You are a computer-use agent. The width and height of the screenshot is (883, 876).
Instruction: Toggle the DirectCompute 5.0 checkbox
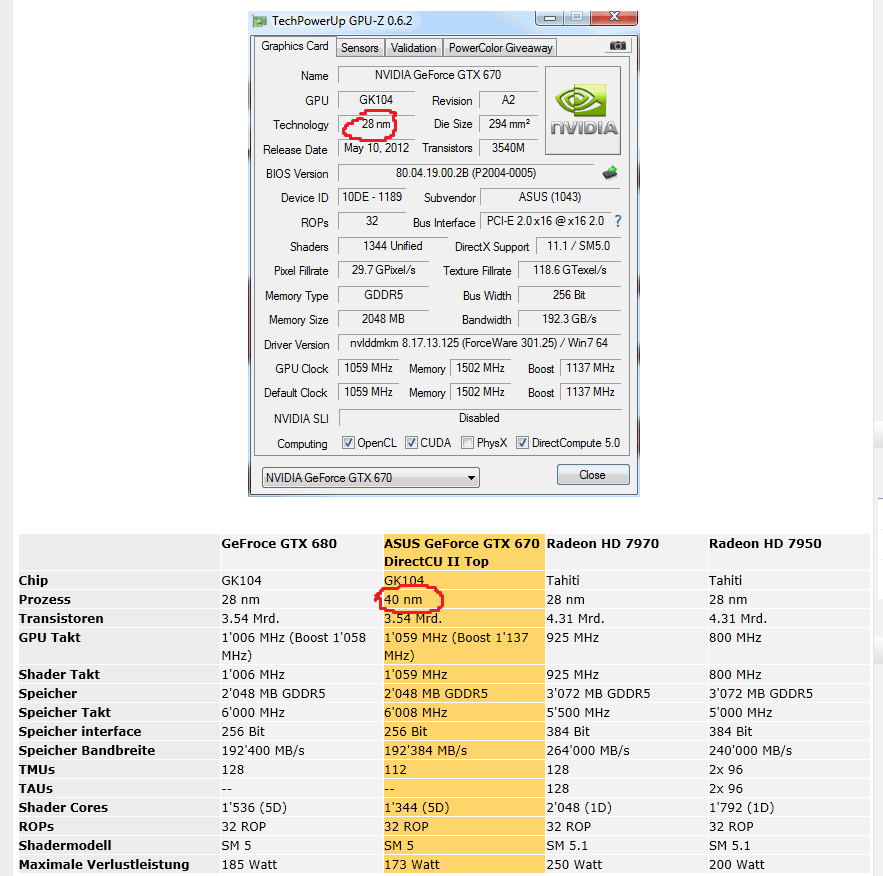(x=522, y=443)
